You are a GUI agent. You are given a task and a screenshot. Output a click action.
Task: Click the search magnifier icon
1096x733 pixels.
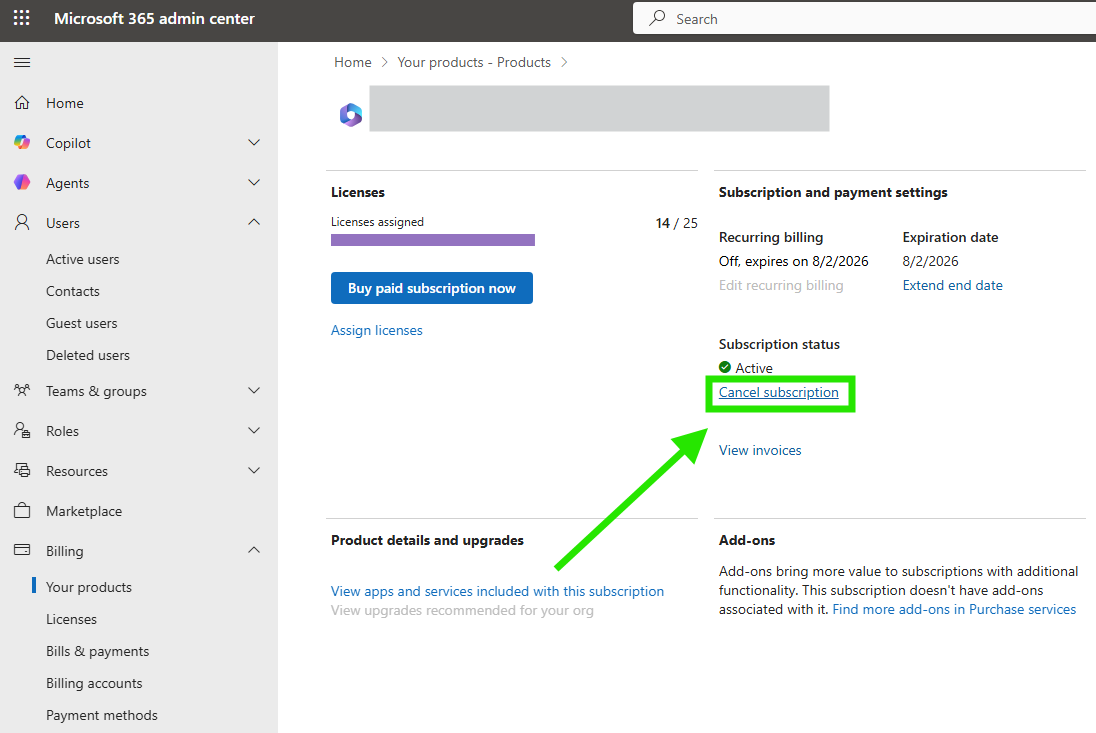click(x=657, y=18)
